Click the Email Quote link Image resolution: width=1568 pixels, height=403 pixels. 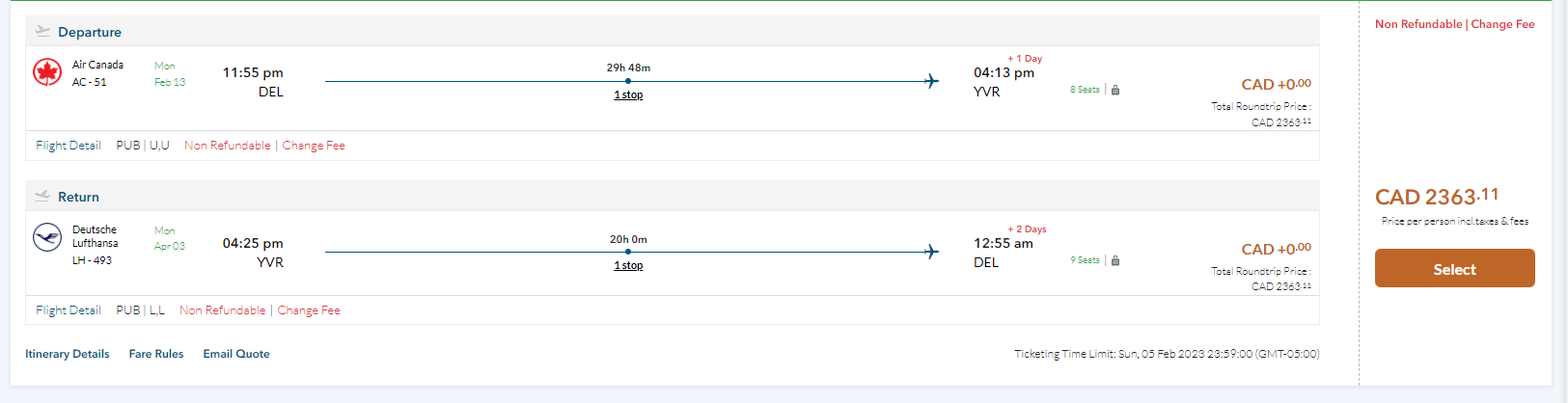click(x=236, y=354)
